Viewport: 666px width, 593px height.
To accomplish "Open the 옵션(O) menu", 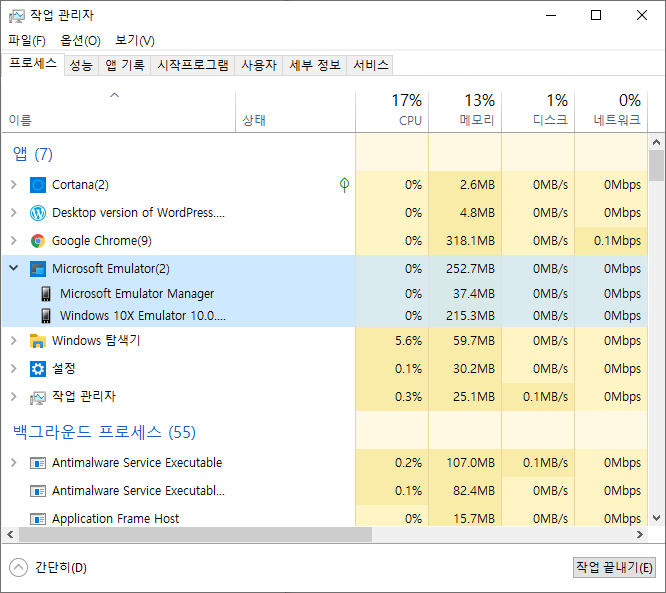I will [80, 40].
